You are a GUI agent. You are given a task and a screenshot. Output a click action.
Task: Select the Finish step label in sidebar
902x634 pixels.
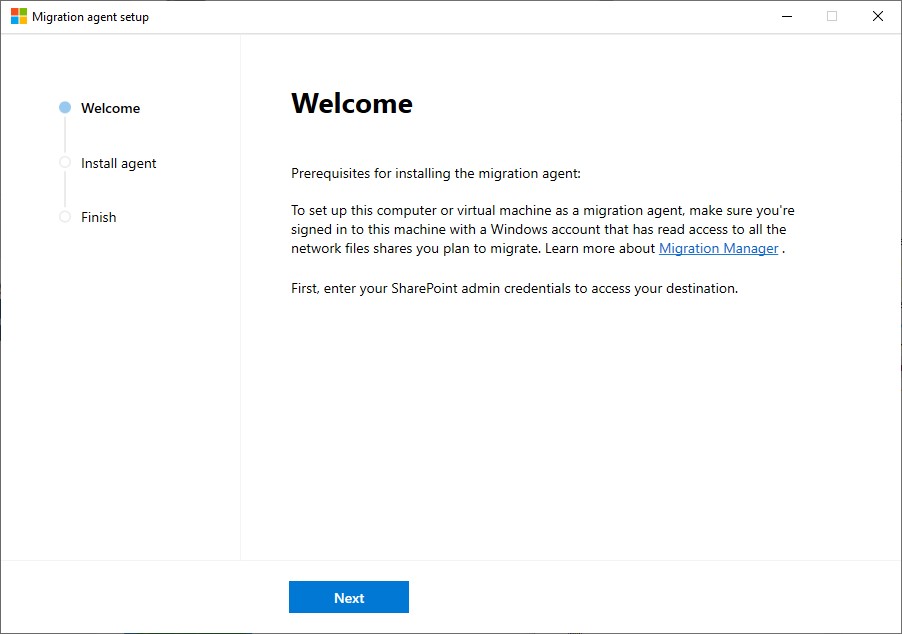click(98, 217)
